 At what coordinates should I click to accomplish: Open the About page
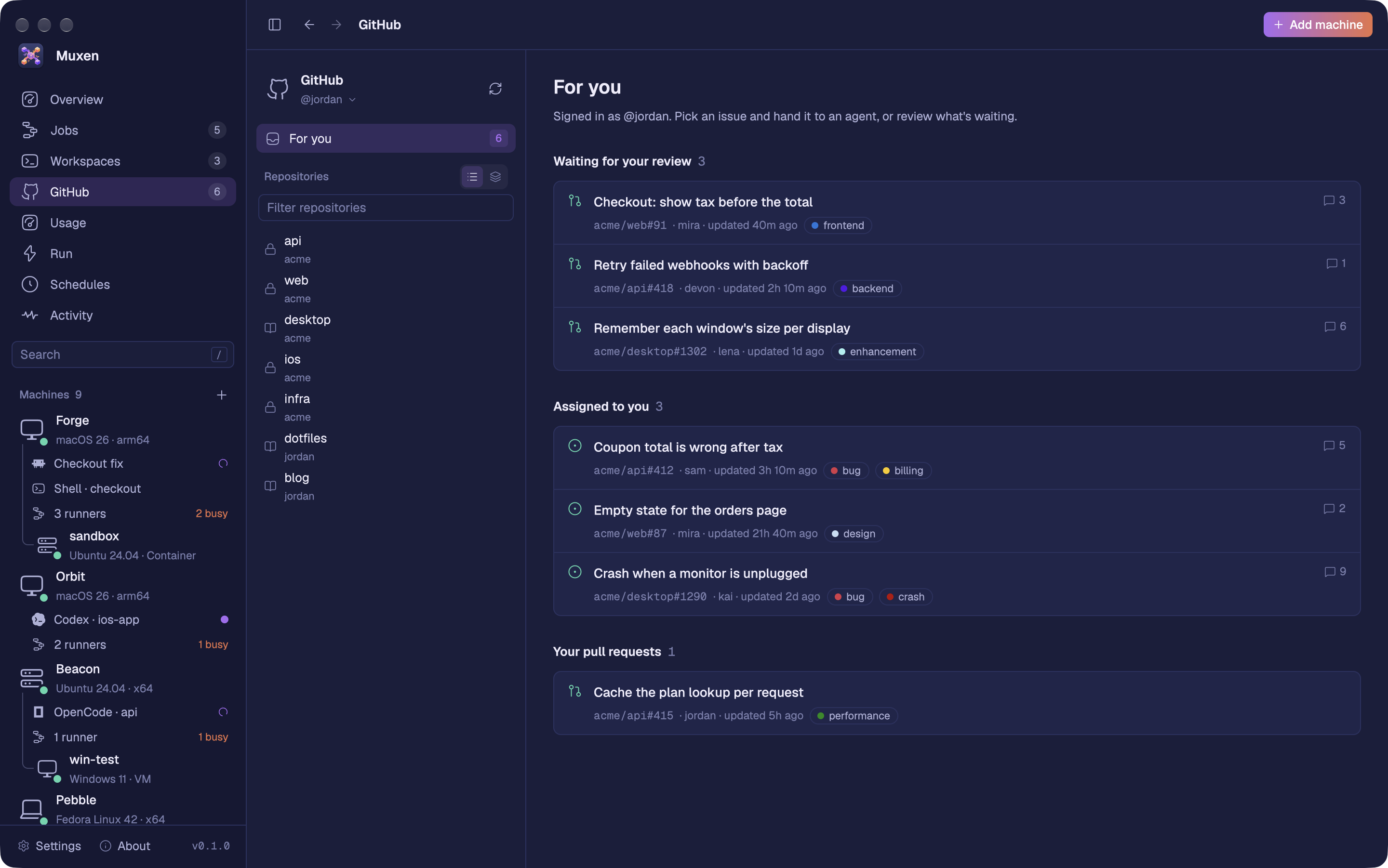point(125,846)
